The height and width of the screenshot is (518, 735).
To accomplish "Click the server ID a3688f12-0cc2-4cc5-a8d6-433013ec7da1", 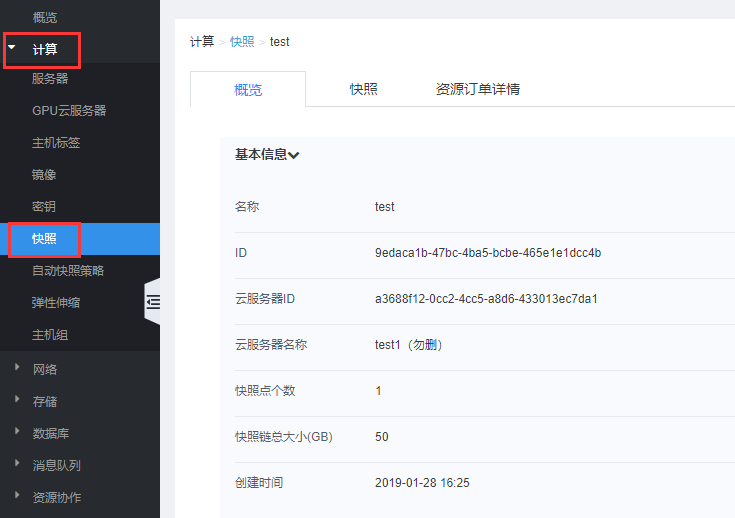I will [x=486, y=299].
